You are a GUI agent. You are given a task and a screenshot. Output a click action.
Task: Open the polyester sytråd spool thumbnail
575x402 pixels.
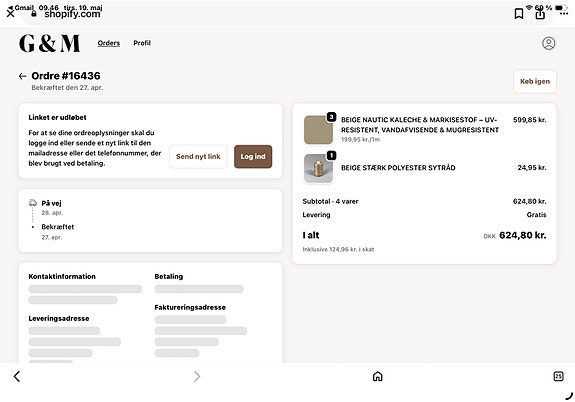(318, 168)
